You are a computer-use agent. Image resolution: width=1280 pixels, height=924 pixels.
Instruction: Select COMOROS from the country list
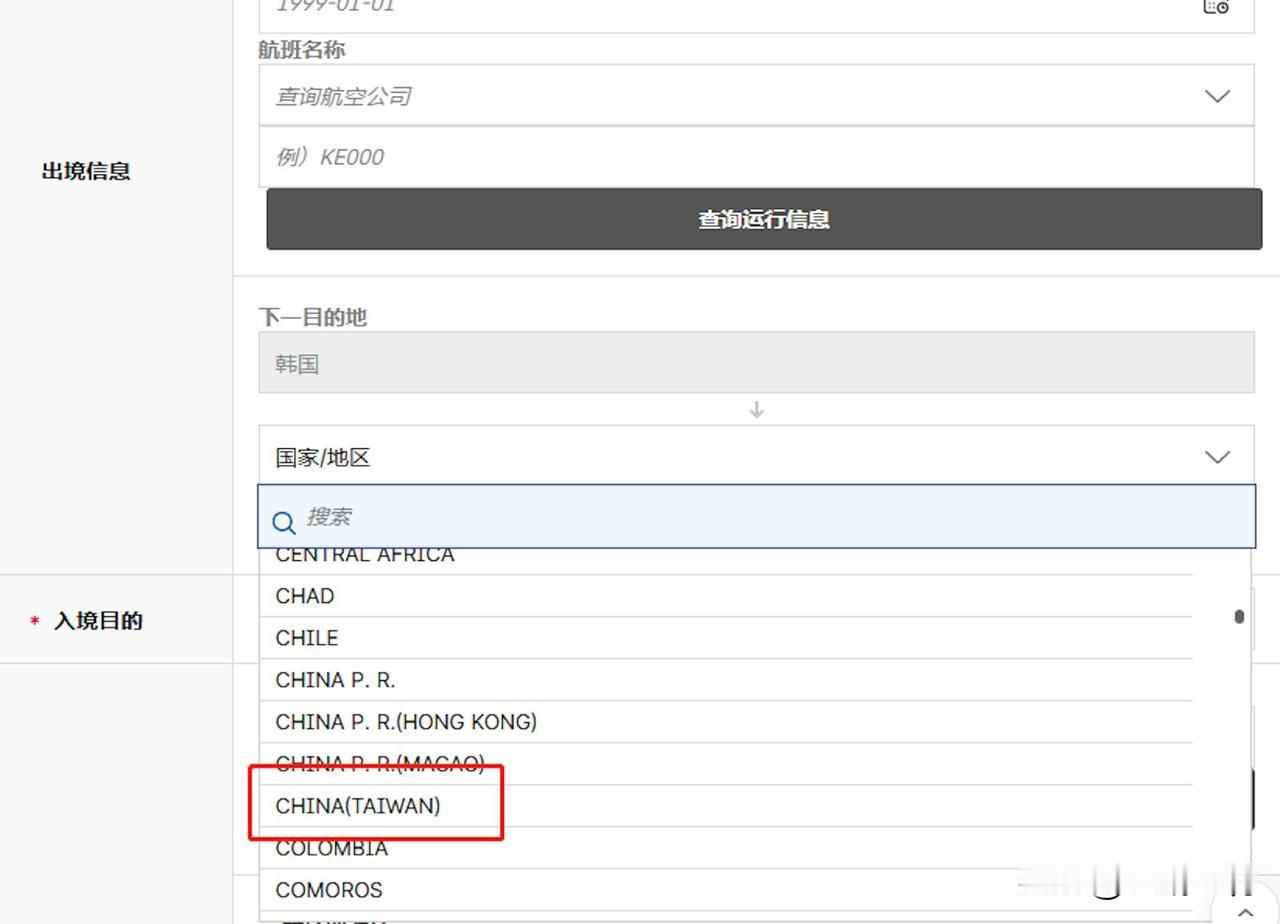(400, 889)
